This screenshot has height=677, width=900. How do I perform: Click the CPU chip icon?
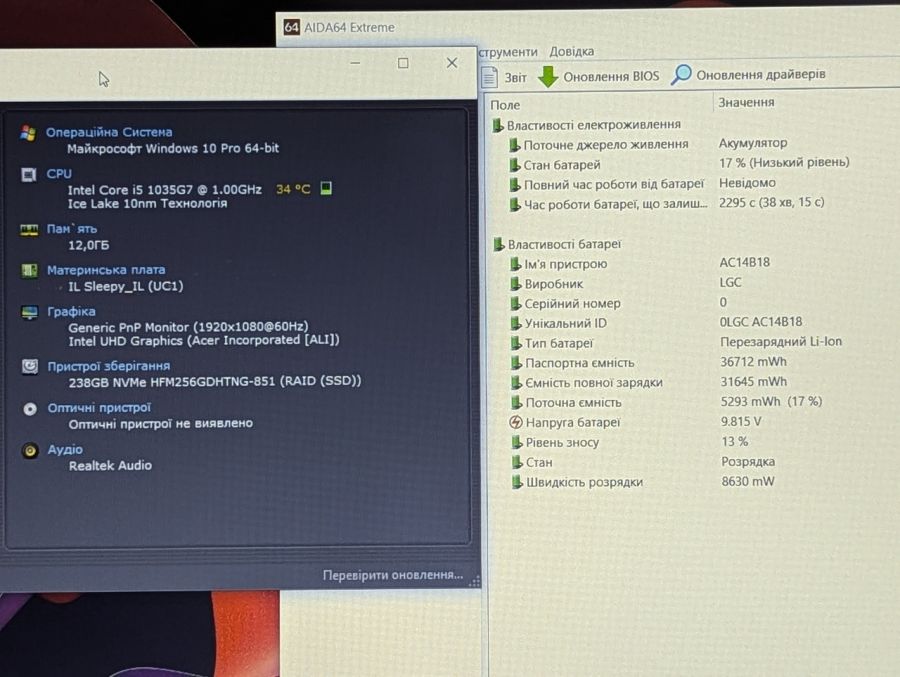(x=29, y=175)
